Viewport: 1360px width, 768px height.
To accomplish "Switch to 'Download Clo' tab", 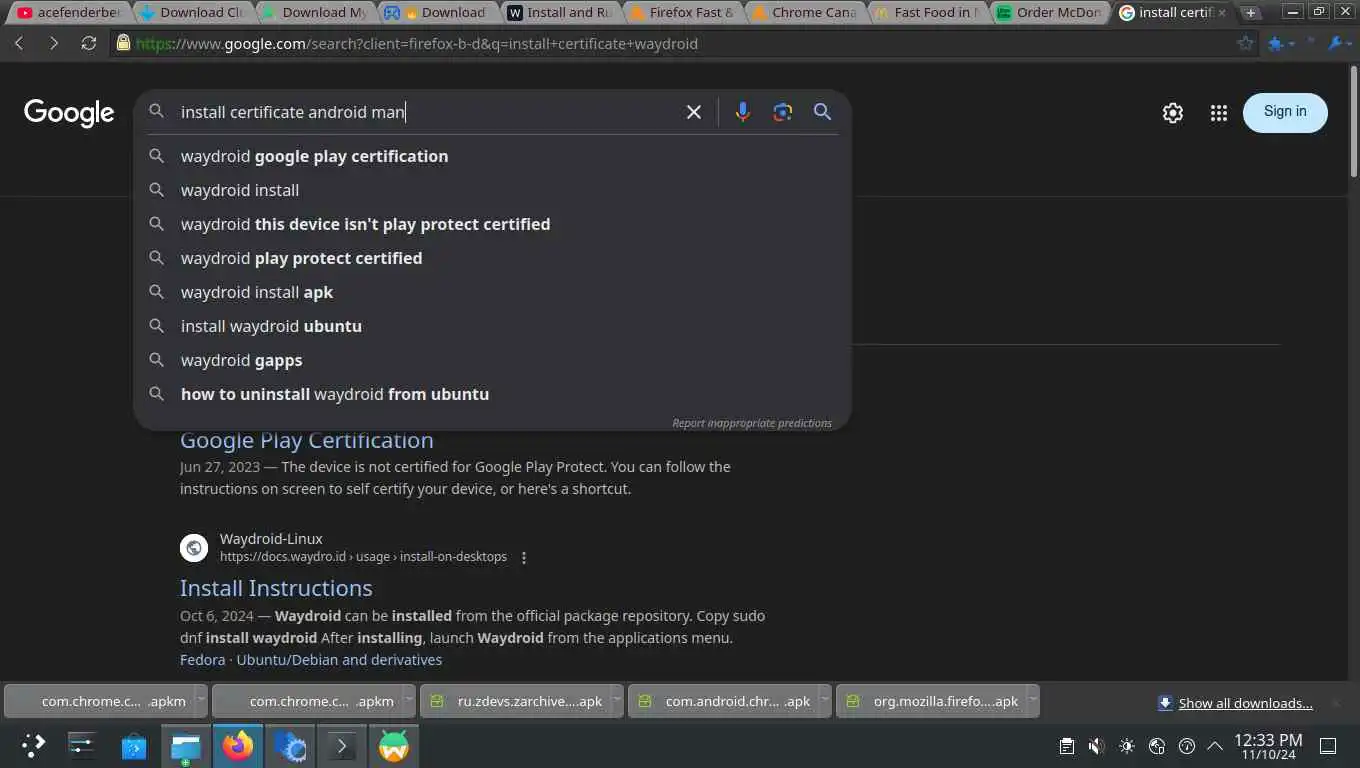I will pos(193,12).
